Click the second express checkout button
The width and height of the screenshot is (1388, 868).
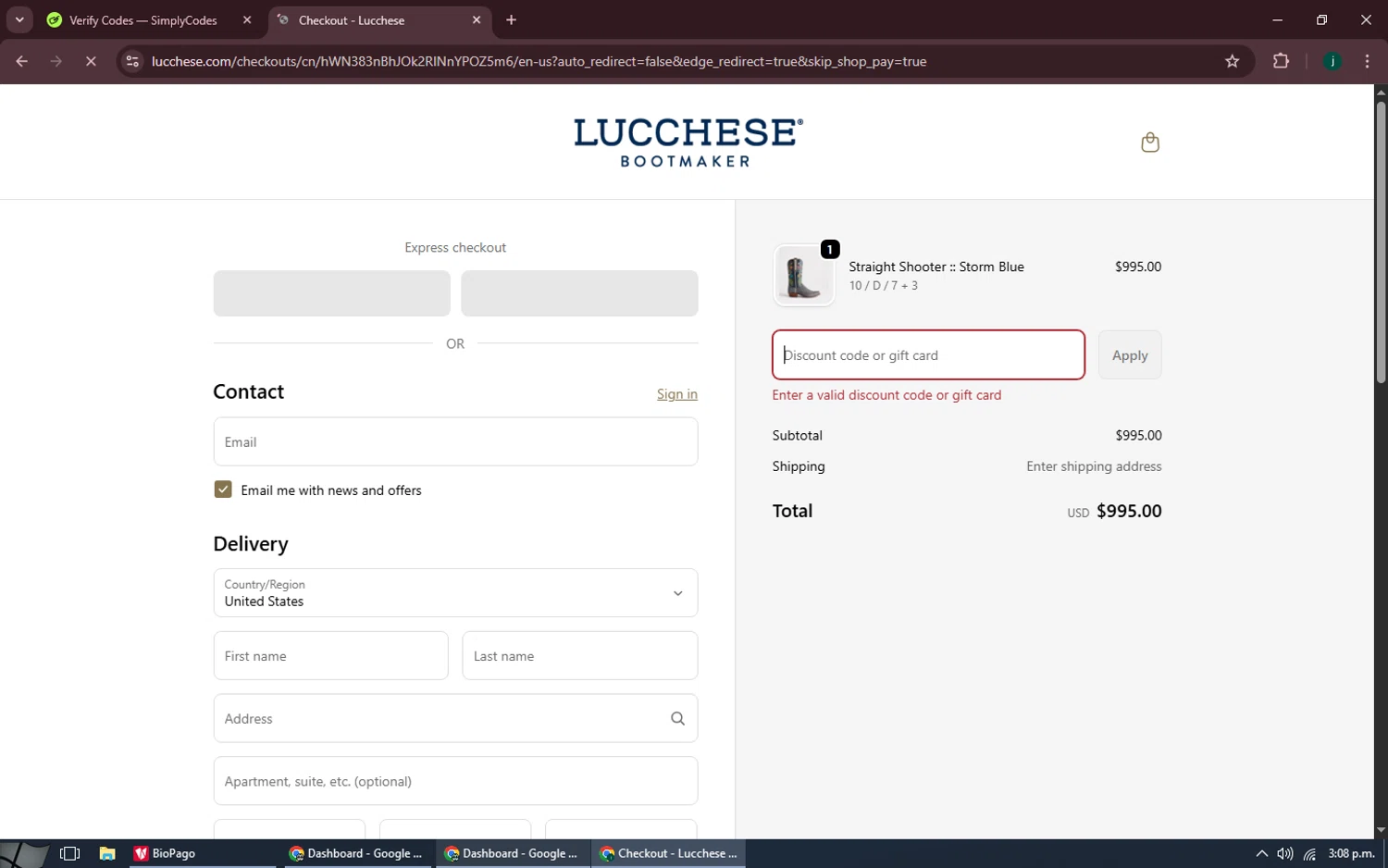click(x=579, y=293)
